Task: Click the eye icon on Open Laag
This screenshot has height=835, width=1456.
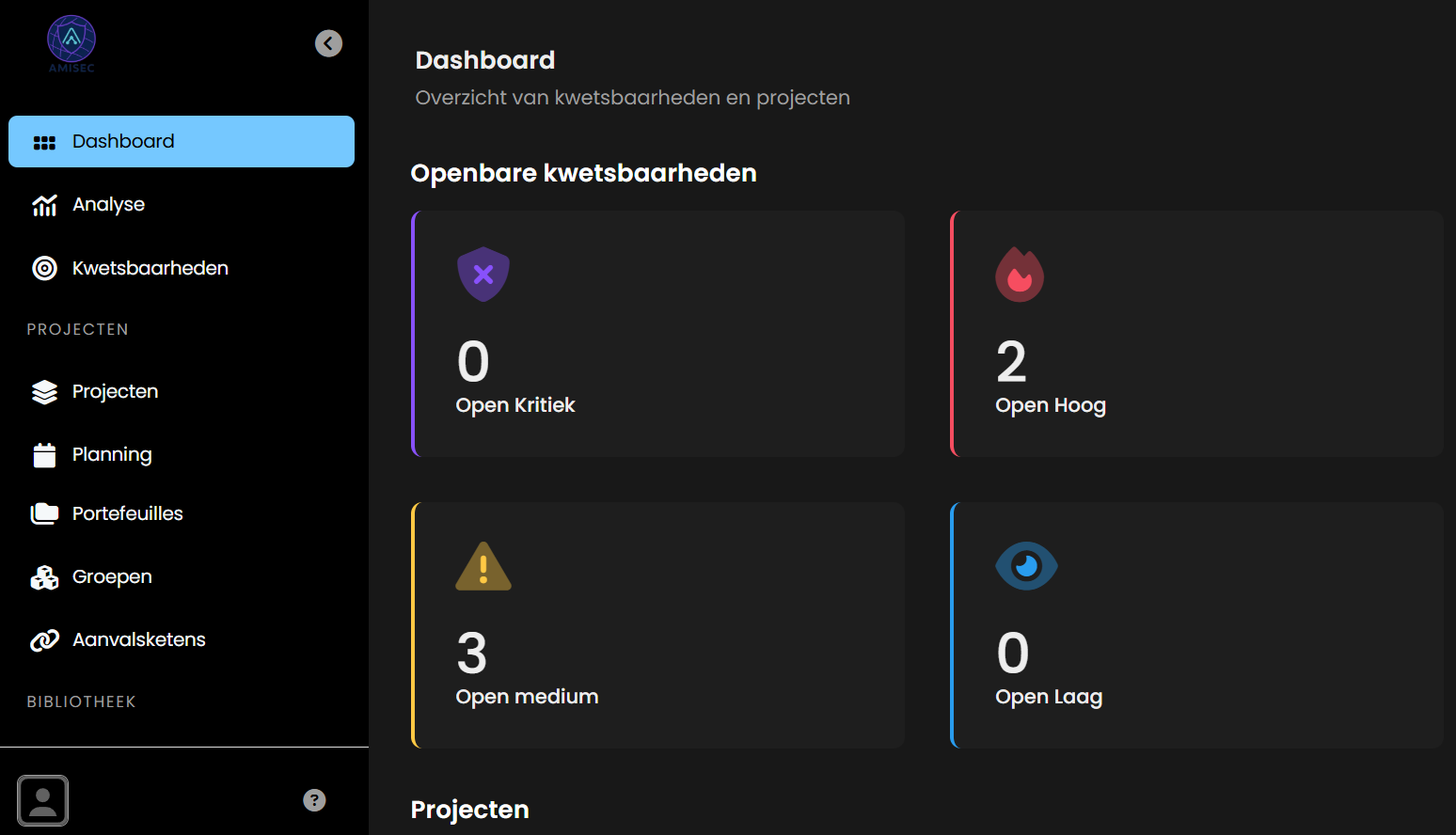Action: (x=1026, y=566)
